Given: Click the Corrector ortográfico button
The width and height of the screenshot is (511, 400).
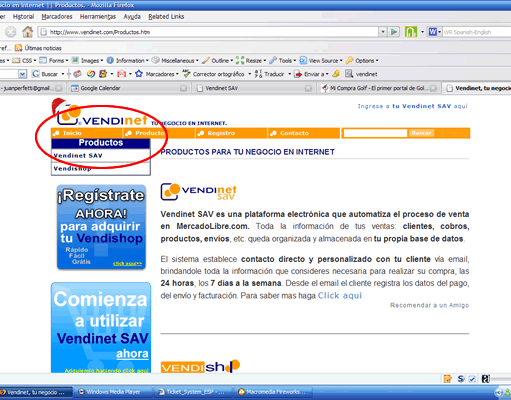Looking at the screenshot, I should [x=213, y=74].
